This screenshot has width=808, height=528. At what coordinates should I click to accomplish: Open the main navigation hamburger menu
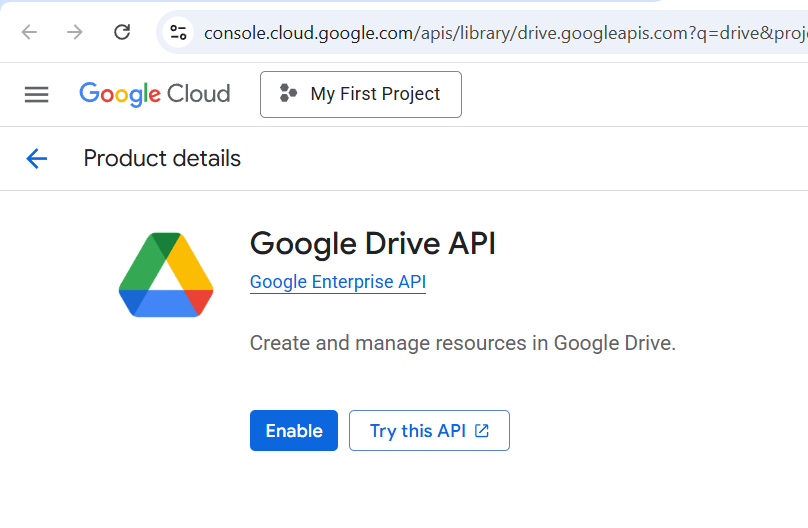tap(36, 94)
